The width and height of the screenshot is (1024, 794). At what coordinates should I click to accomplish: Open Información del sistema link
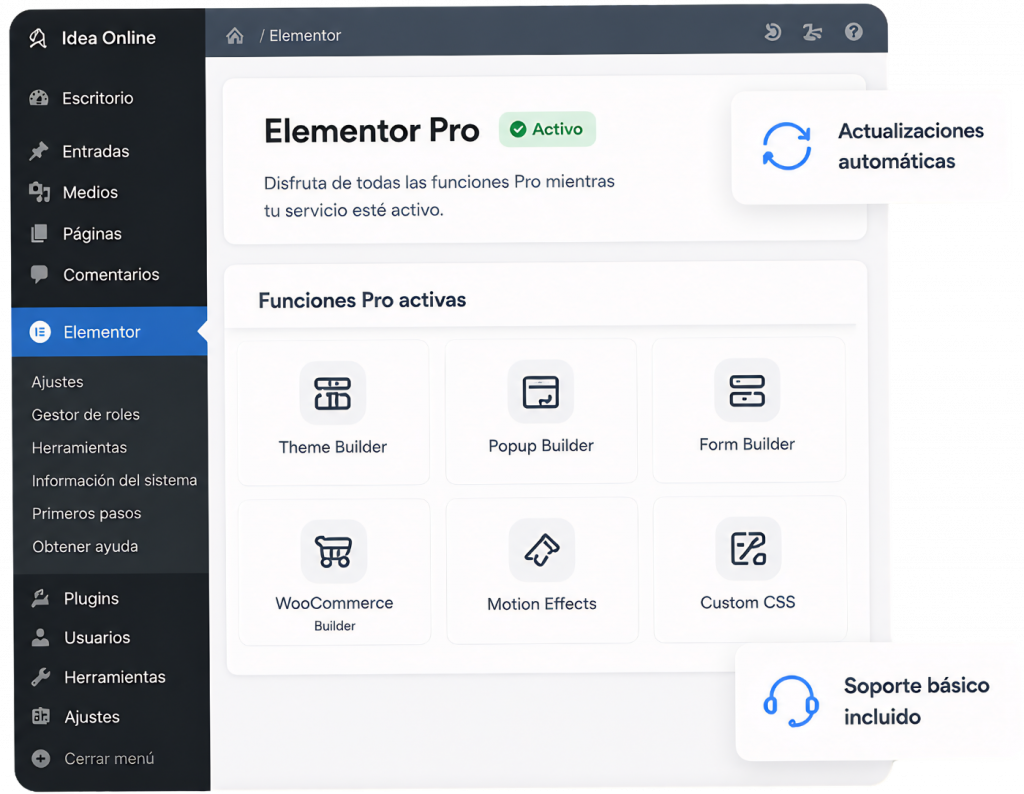pos(114,480)
